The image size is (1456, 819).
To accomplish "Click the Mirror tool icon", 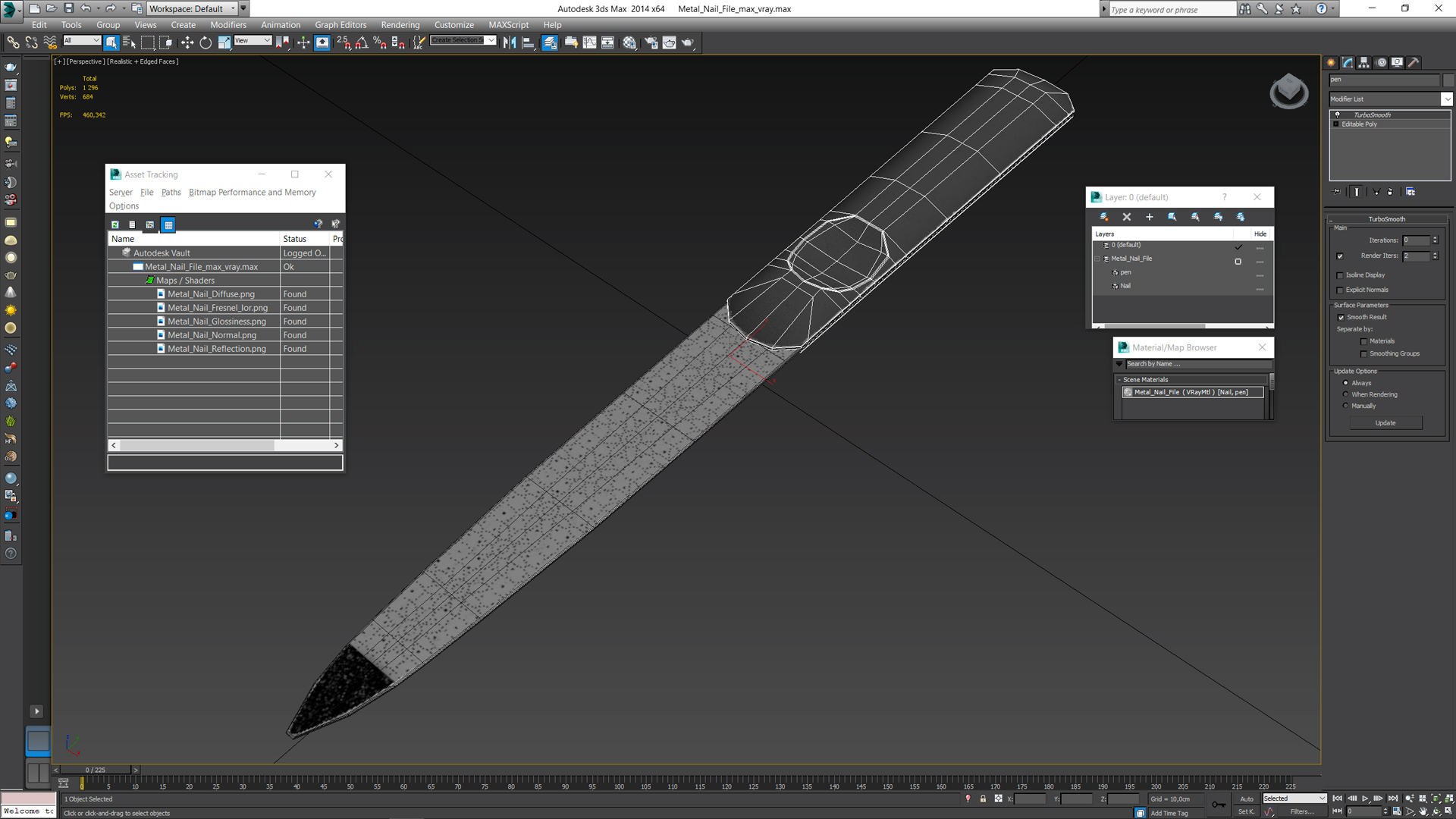I will tap(510, 43).
